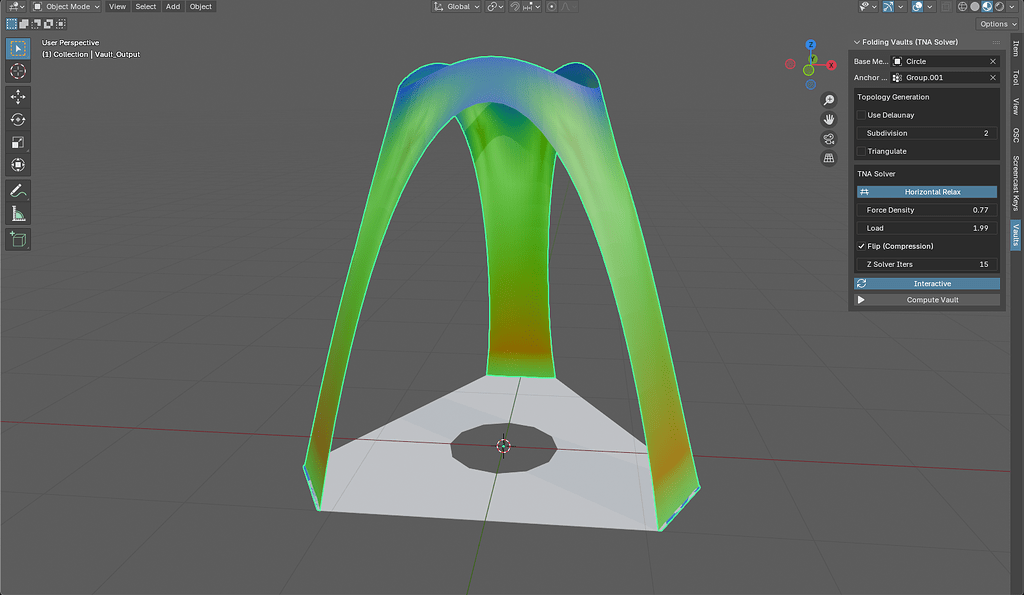
Task: Choose the Move tool
Action: tap(18, 97)
